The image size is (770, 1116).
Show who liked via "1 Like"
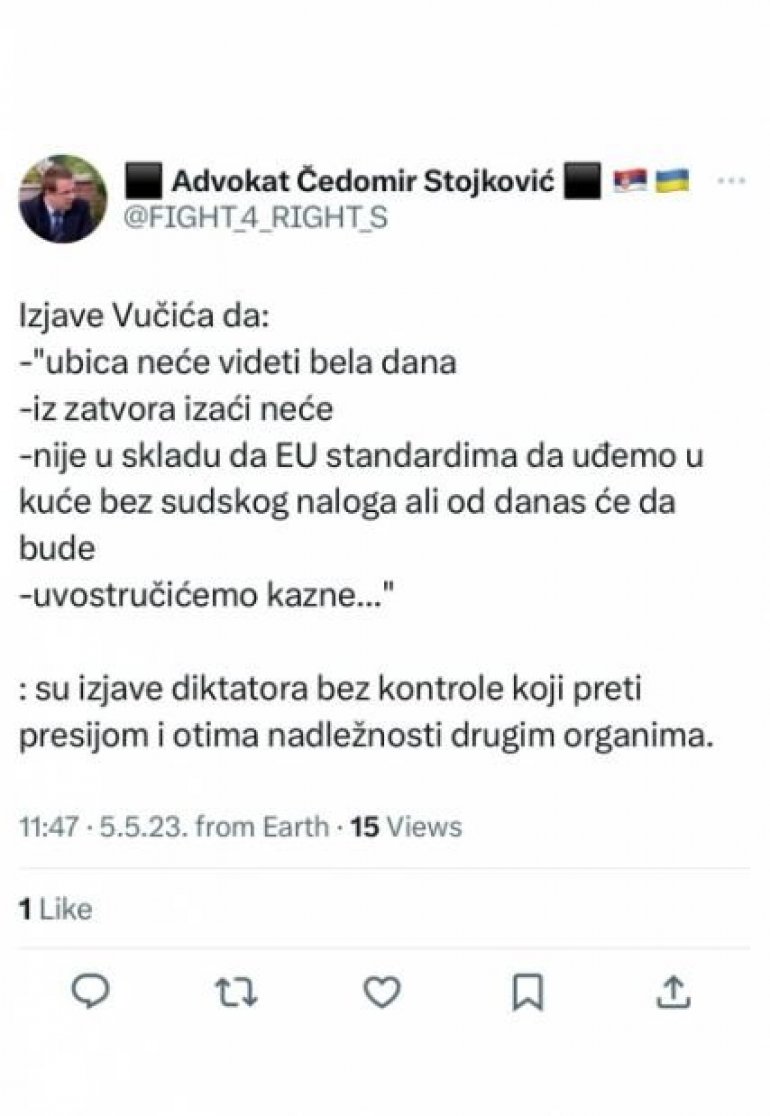coord(56,909)
